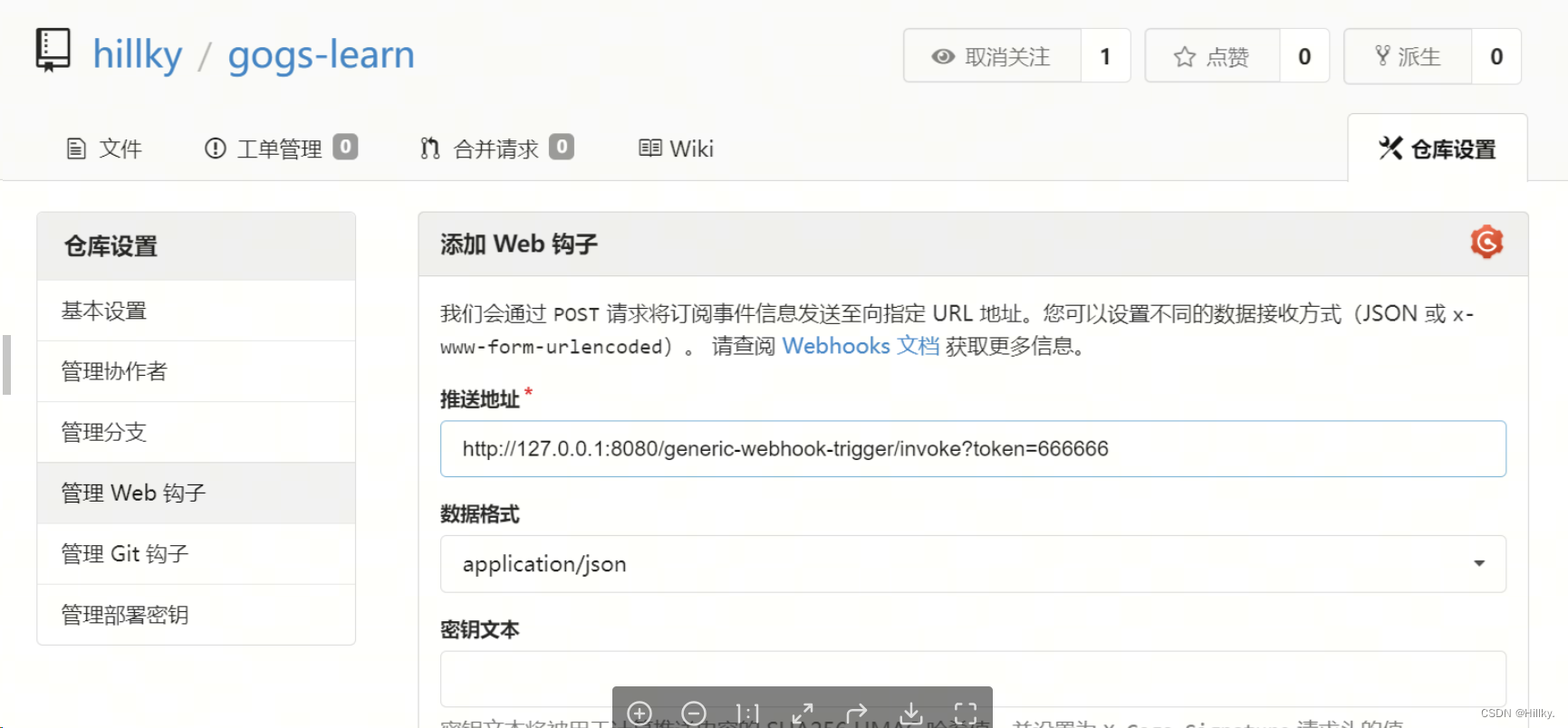Click the fork icon on 派生 button
The width and height of the screenshot is (1568, 728).
[1382, 56]
